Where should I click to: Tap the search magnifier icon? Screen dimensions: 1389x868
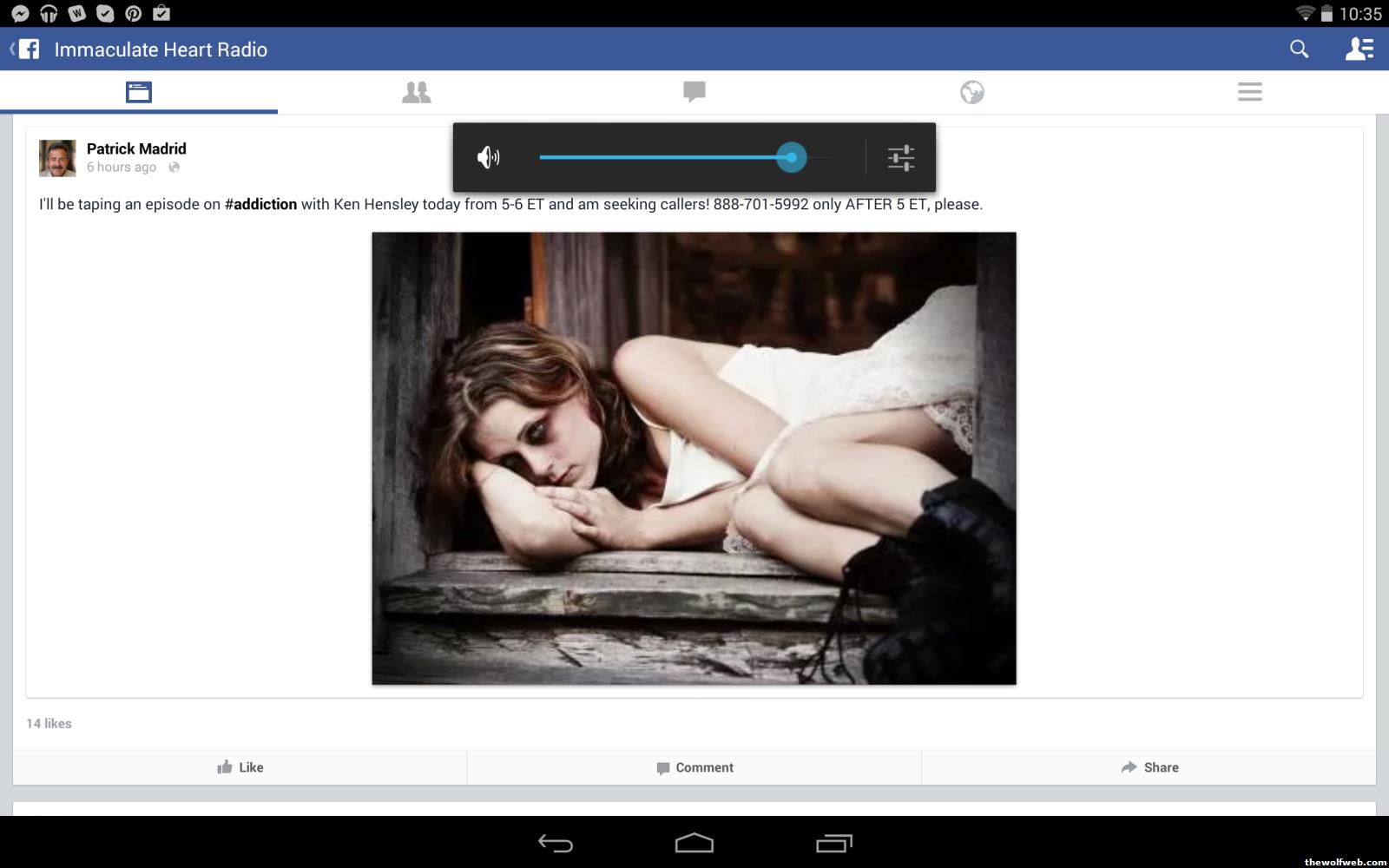[1299, 49]
